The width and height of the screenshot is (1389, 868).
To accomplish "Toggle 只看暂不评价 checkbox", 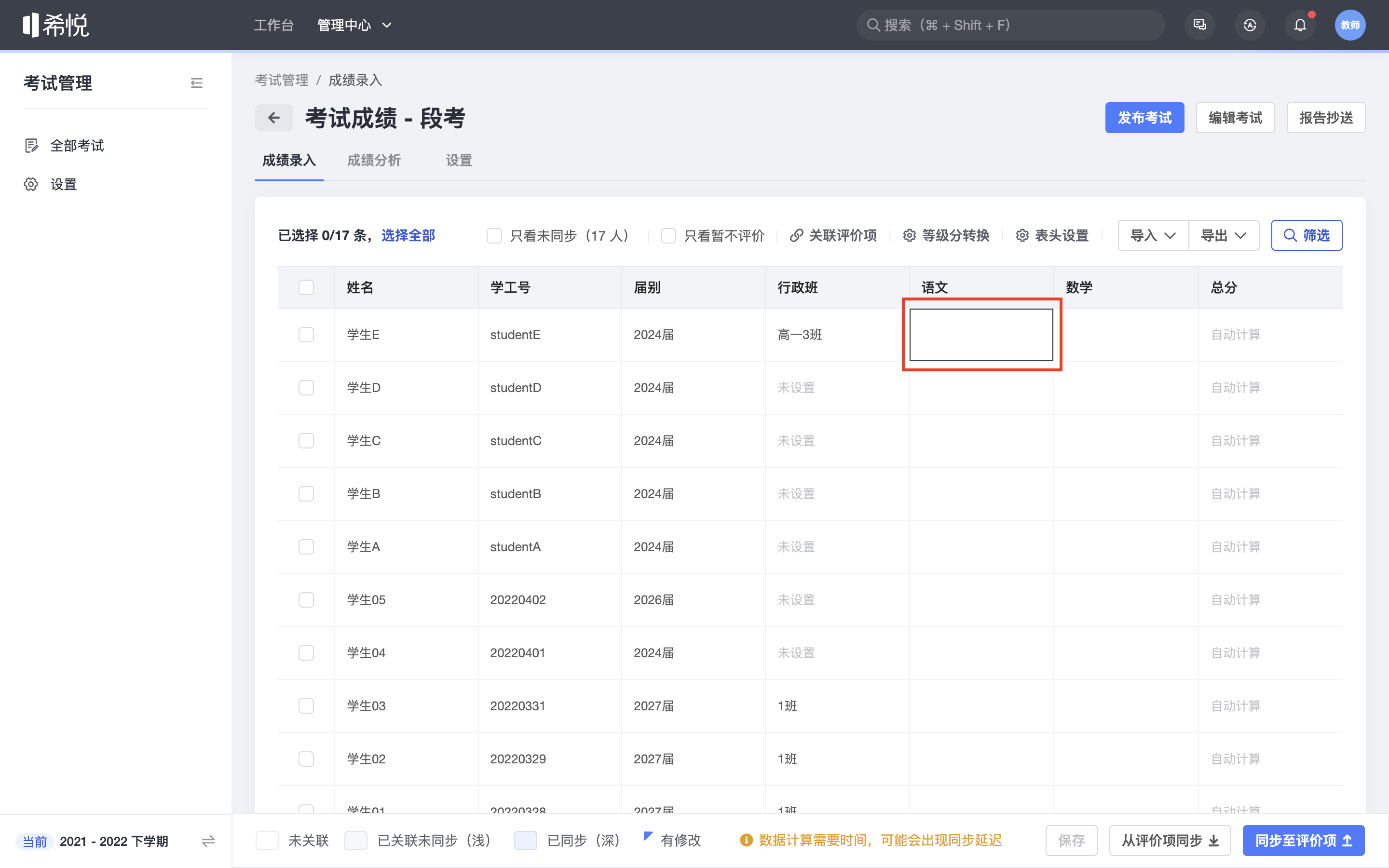I will [x=668, y=235].
